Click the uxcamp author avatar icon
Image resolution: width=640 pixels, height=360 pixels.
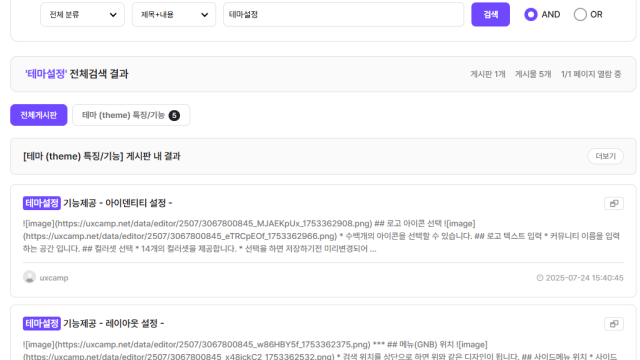click(x=29, y=277)
